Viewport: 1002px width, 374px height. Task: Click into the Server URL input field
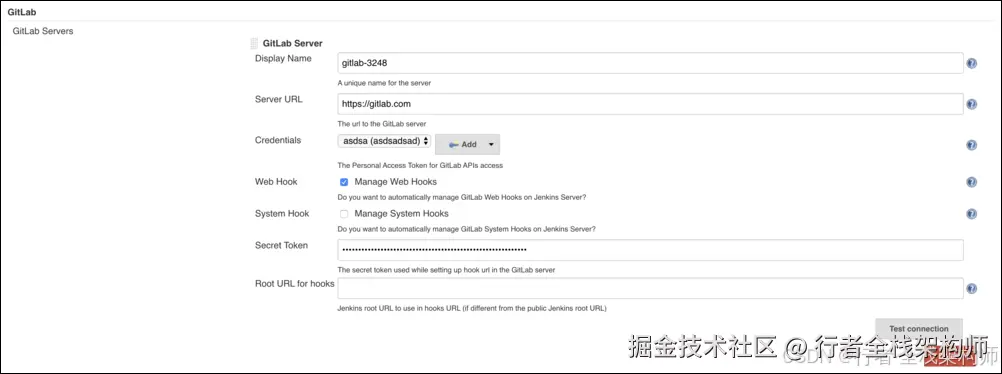coord(650,104)
